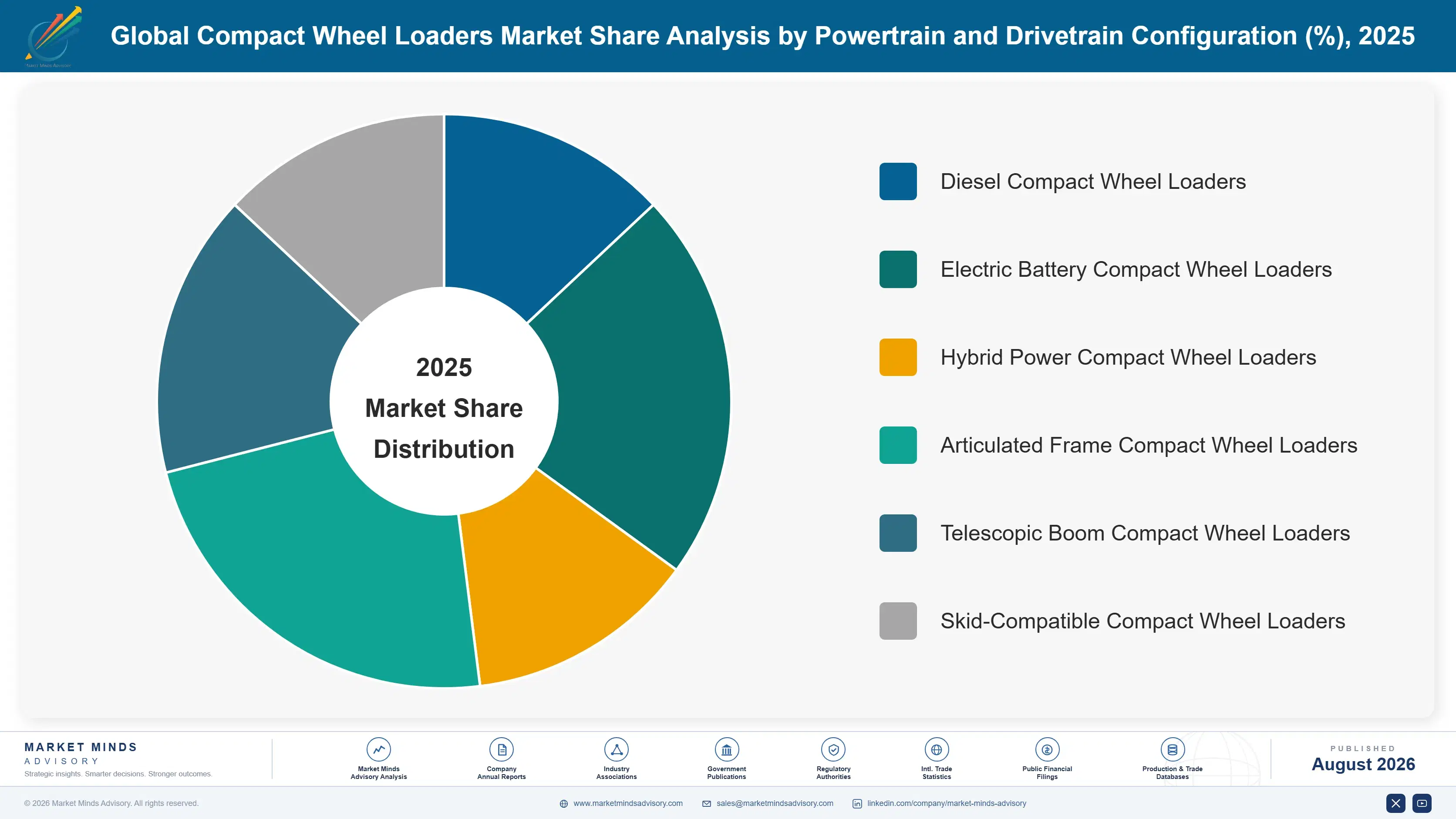The width and height of the screenshot is (1456, 819).
Task: Click the Intl. Trade Statistics globe icon
Action: pyautogui.click(x=937, y=749)
